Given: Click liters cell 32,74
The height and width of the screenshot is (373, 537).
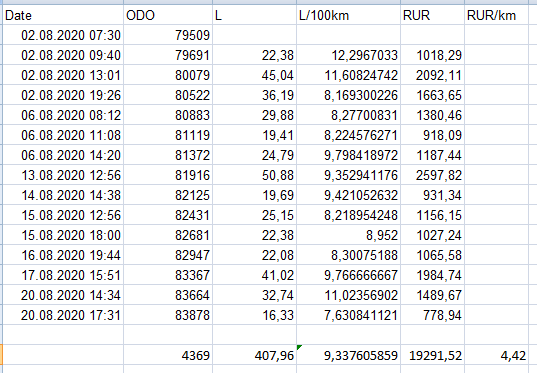Looking at the screenshot, I should [x=254, y=295].
